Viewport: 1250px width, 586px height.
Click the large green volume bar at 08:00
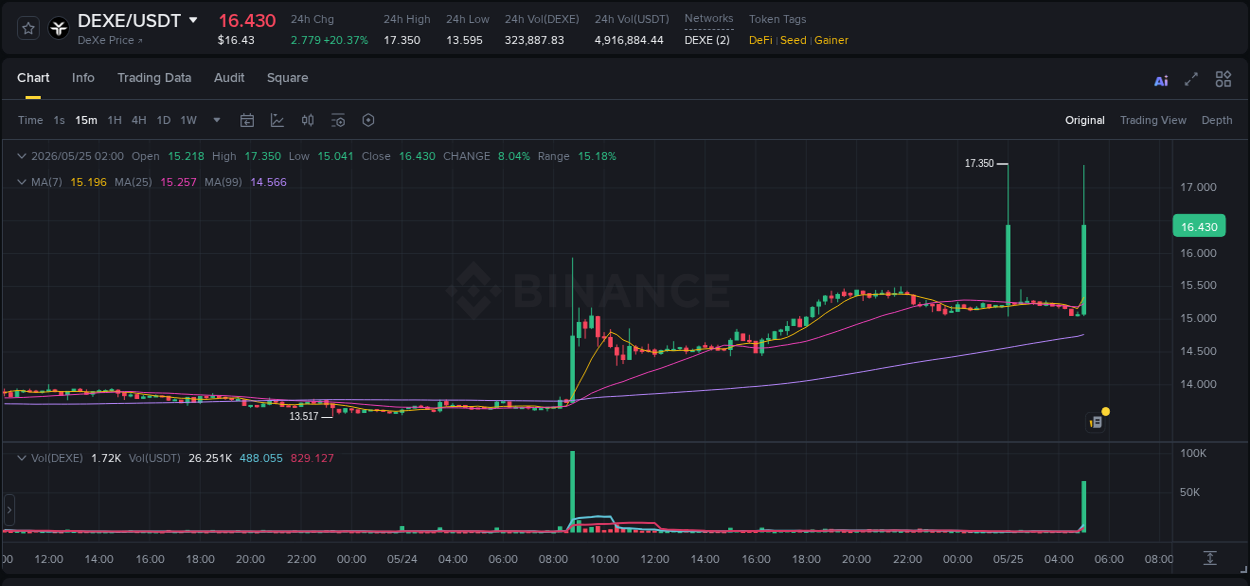pyautogui.click(x=573, y=491)
